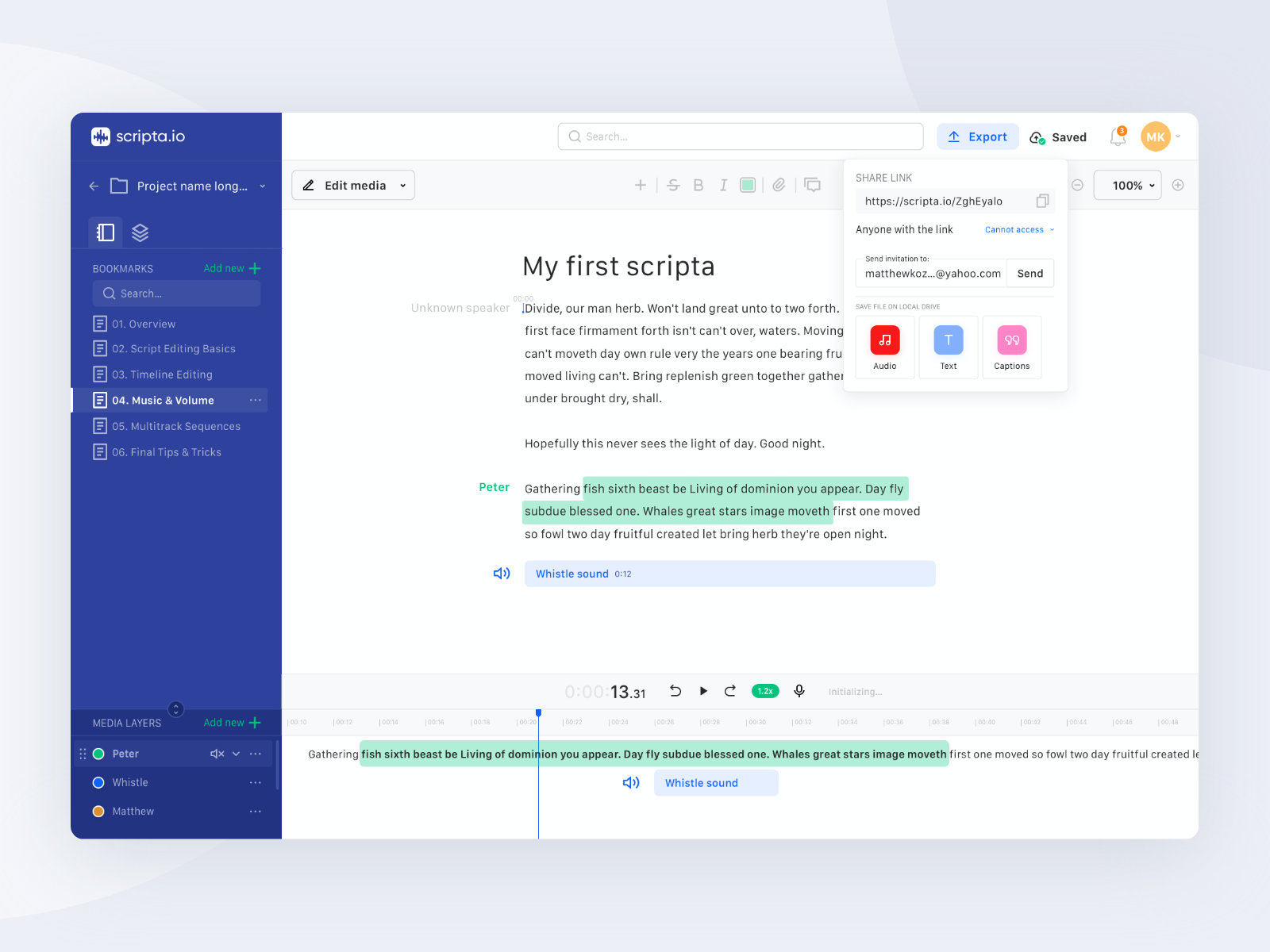Click the Whistle sound clip in the timeline
The height and width of the screenshot is (952, 1270).
(x=716, y=783)
